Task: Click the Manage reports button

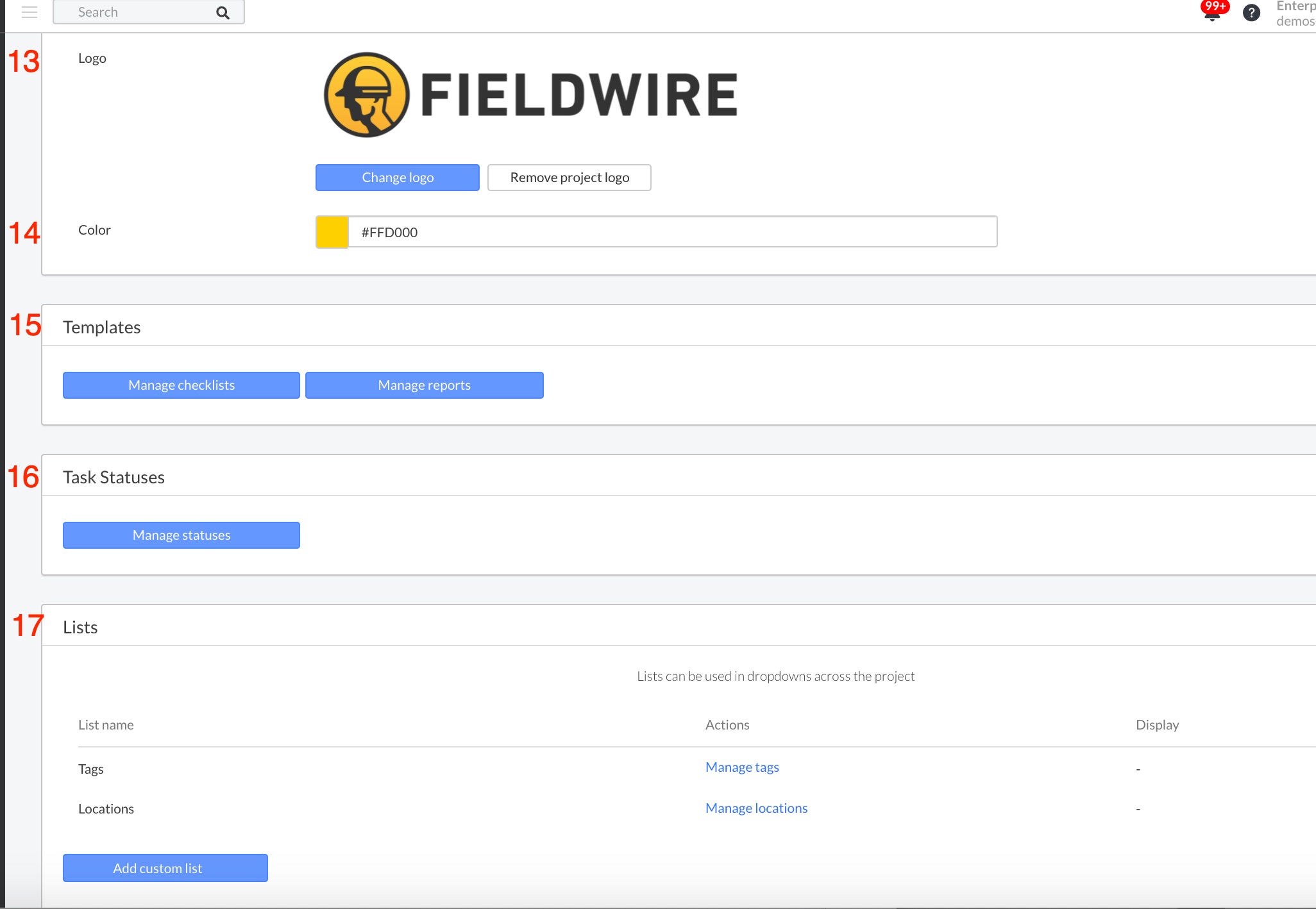Action: click(425, 385)
